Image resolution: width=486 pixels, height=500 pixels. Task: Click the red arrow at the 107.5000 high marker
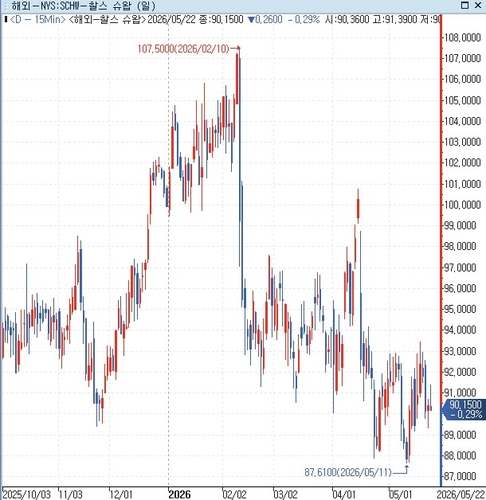235,48
